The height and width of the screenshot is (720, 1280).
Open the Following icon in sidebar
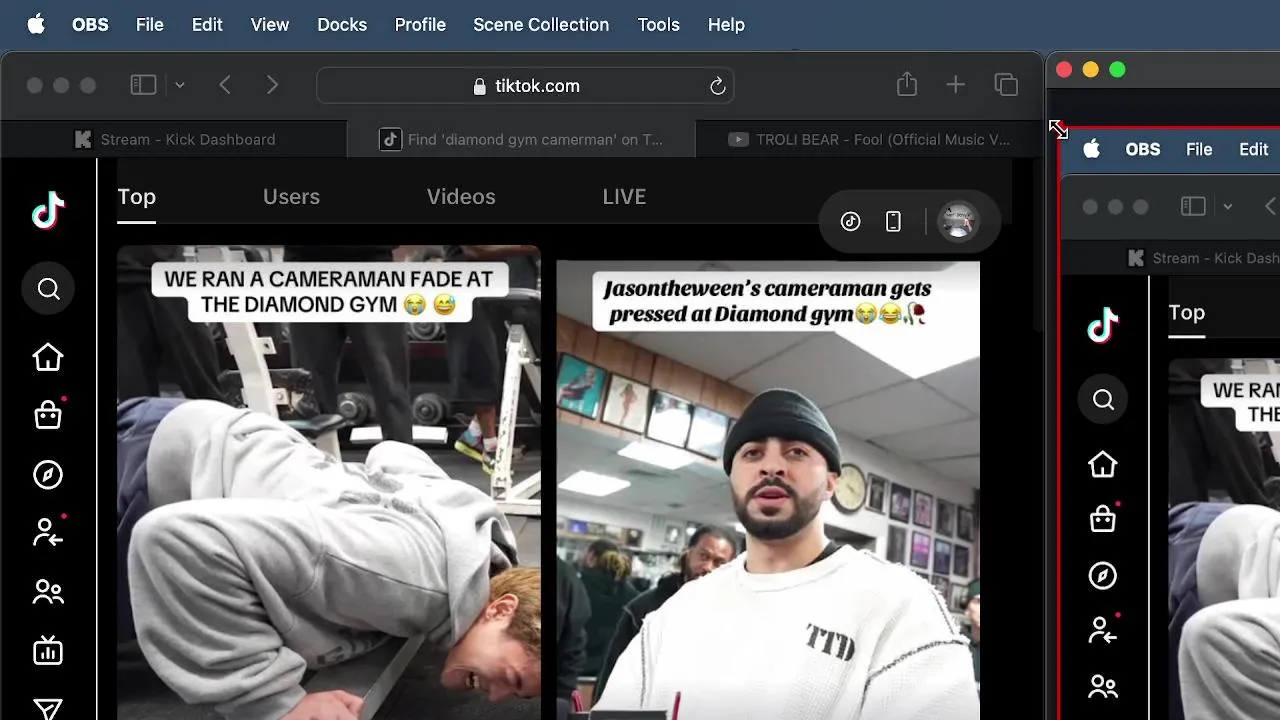pos(48,533)
